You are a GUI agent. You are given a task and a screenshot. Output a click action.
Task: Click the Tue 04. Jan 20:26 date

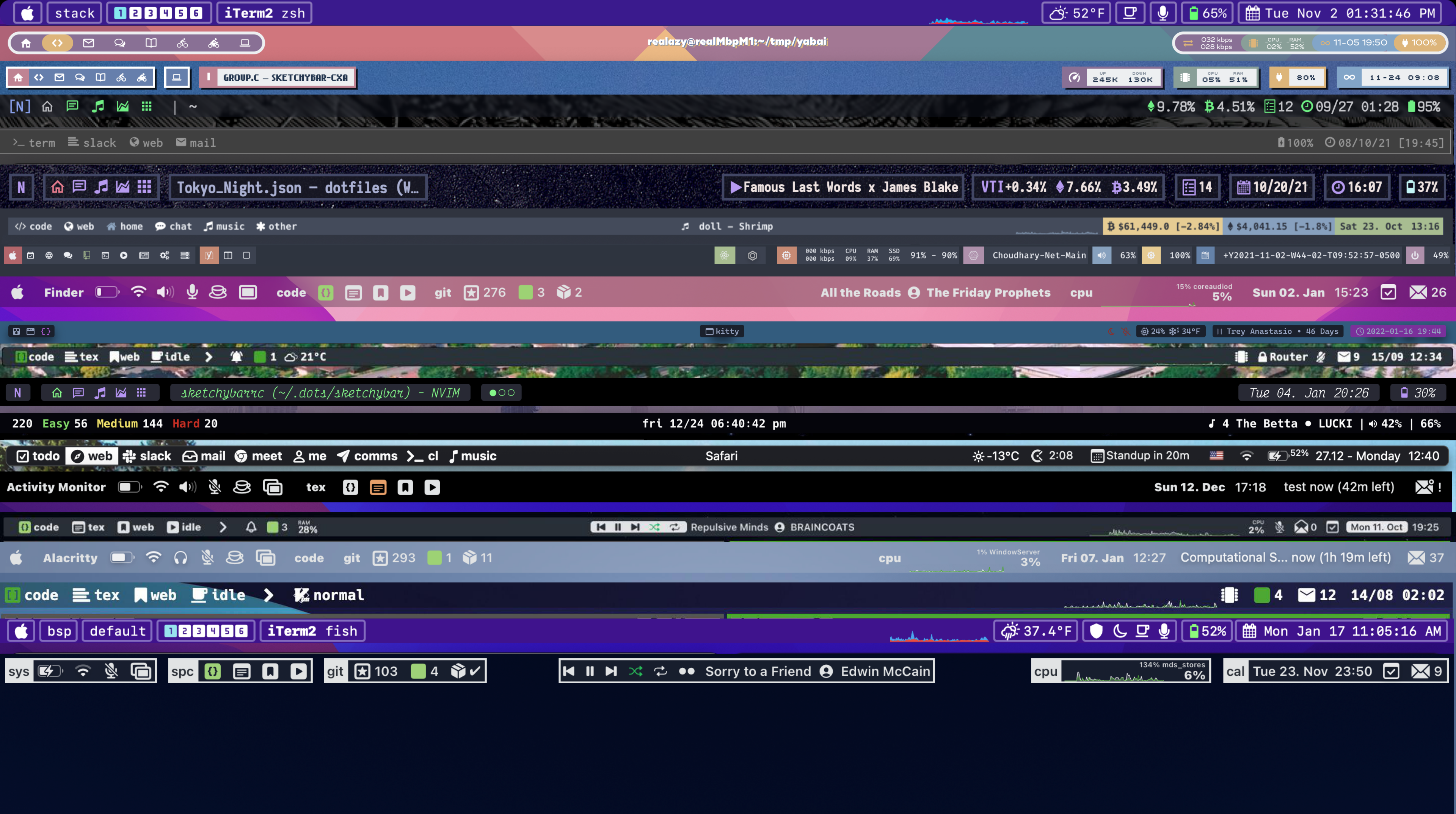point(1309,393)
